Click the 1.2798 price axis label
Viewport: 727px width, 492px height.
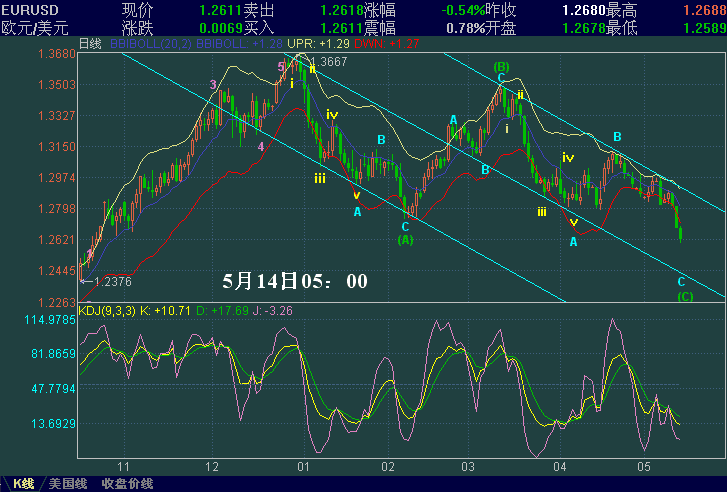(x=57, y=209)
